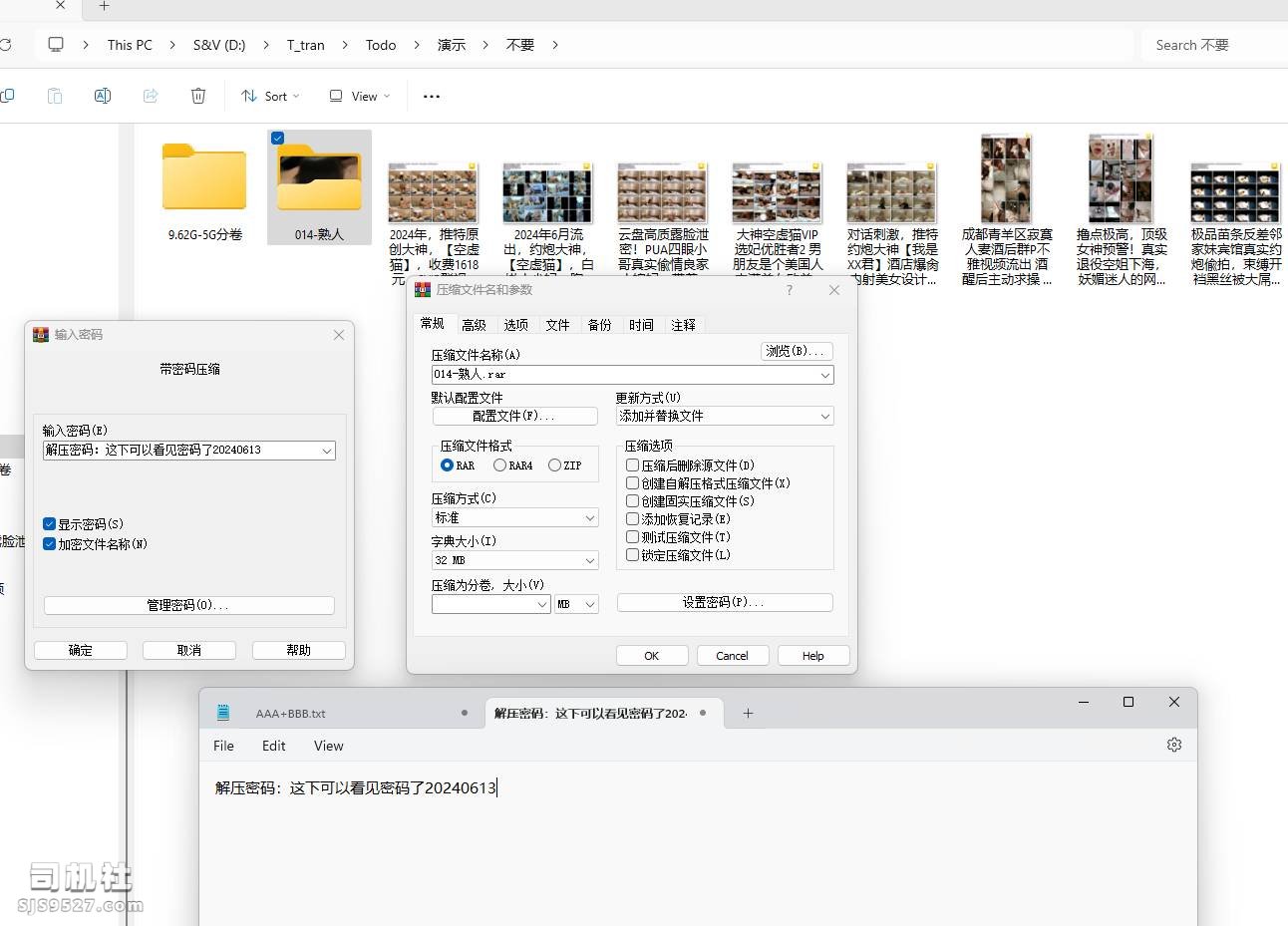Click the WinRAR icon in the 输入密码 title bar
Screen dimensions: 1288x926
tap(41, 335)
